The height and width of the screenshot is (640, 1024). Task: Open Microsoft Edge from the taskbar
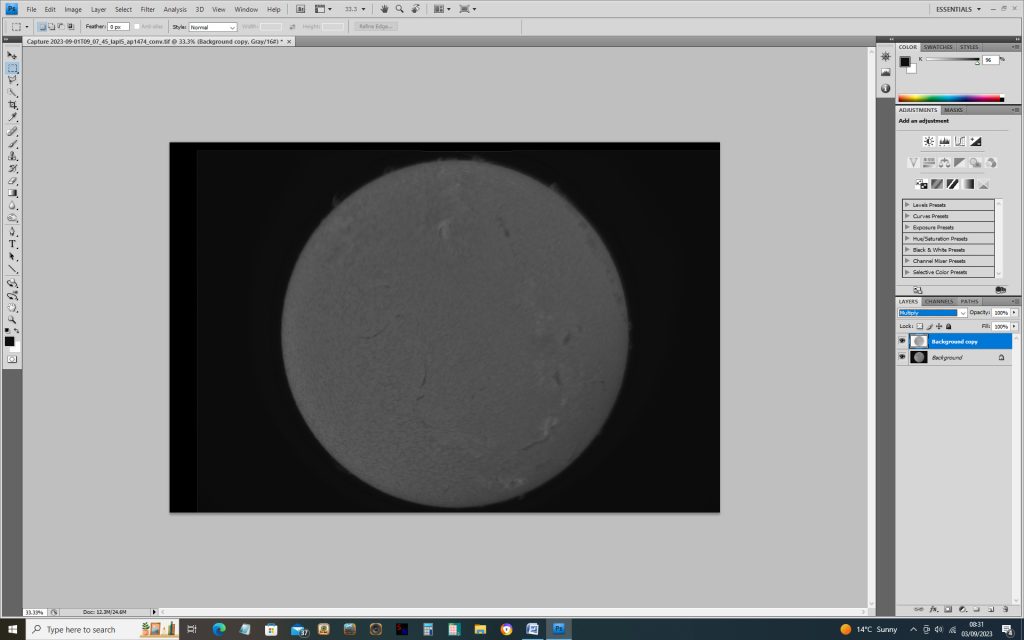tap(219, 630)
